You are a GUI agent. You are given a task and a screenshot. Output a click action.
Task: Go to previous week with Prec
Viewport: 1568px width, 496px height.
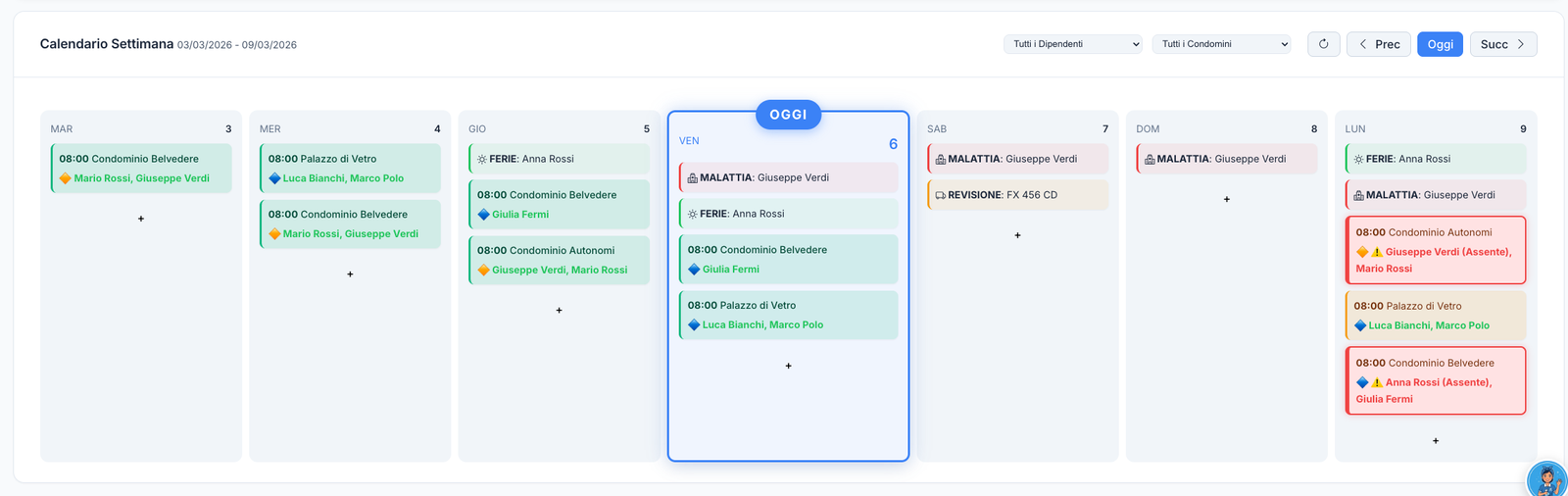click(x=1379, y=44)
